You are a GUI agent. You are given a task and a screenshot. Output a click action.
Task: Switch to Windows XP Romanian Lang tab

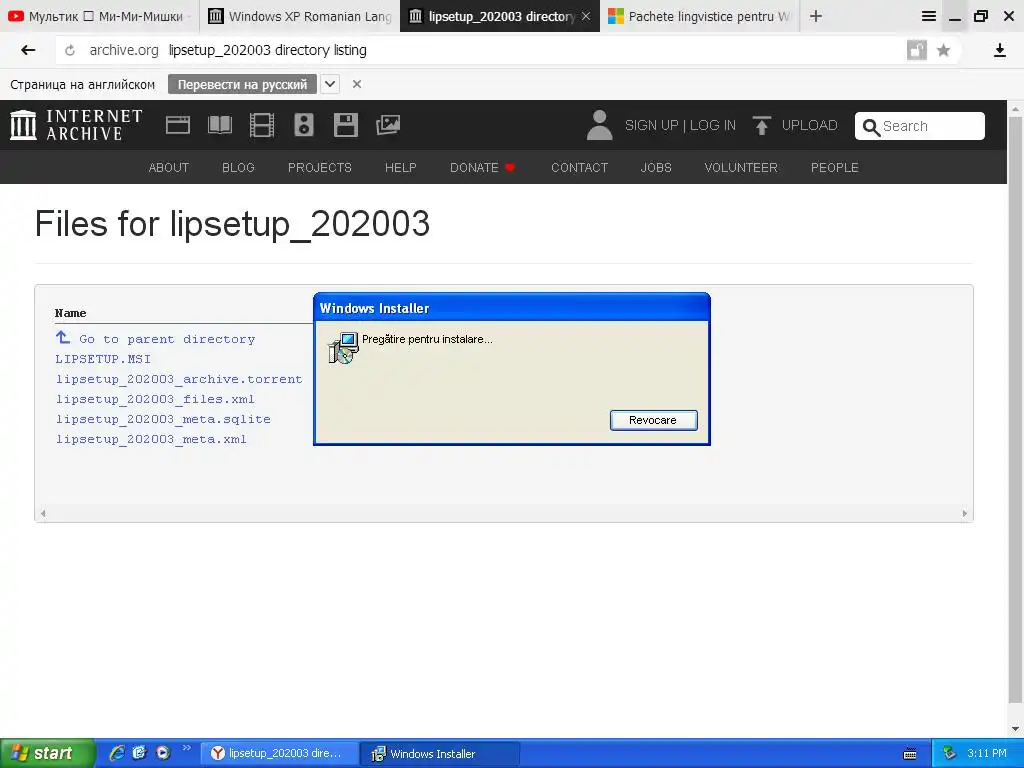[300, 16]
